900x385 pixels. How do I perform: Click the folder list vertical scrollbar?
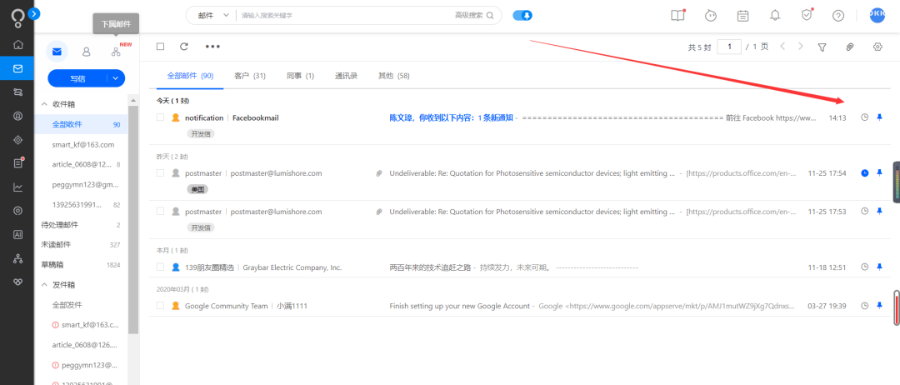point(133,219)
